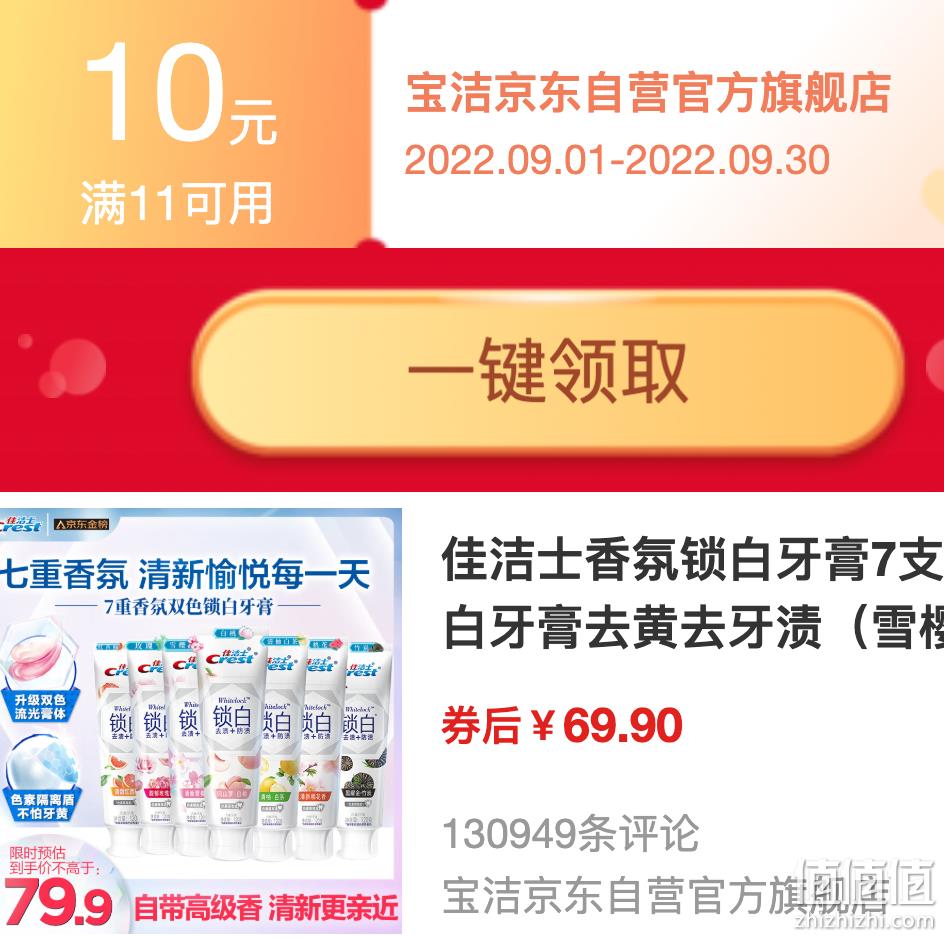The width and height of the screenshot is (944, 938).
Task: Tap the 自带高级香 清新更亲近 banner
Action: coord(266,908)
